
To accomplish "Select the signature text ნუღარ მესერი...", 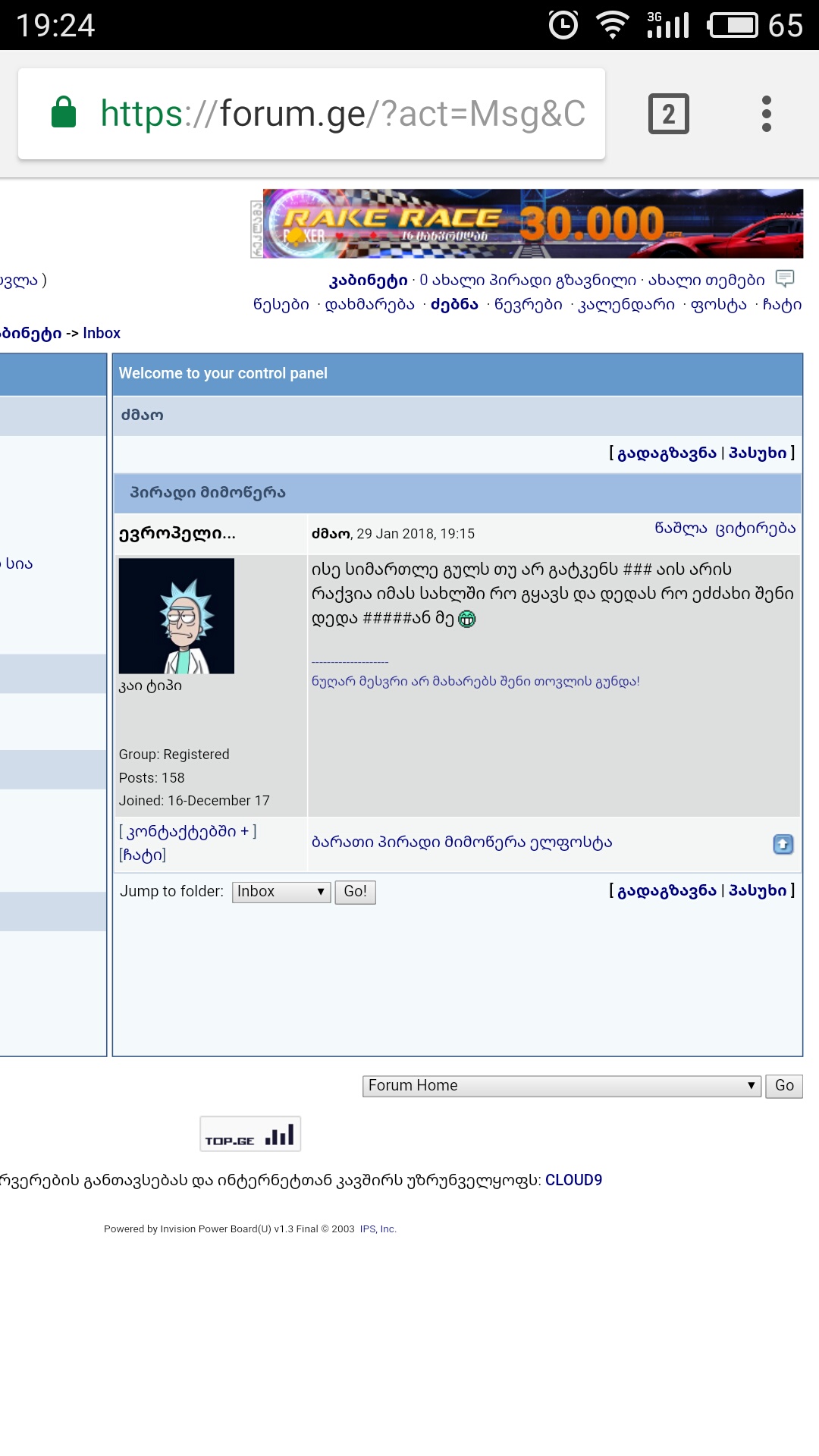I will [475, 681].
